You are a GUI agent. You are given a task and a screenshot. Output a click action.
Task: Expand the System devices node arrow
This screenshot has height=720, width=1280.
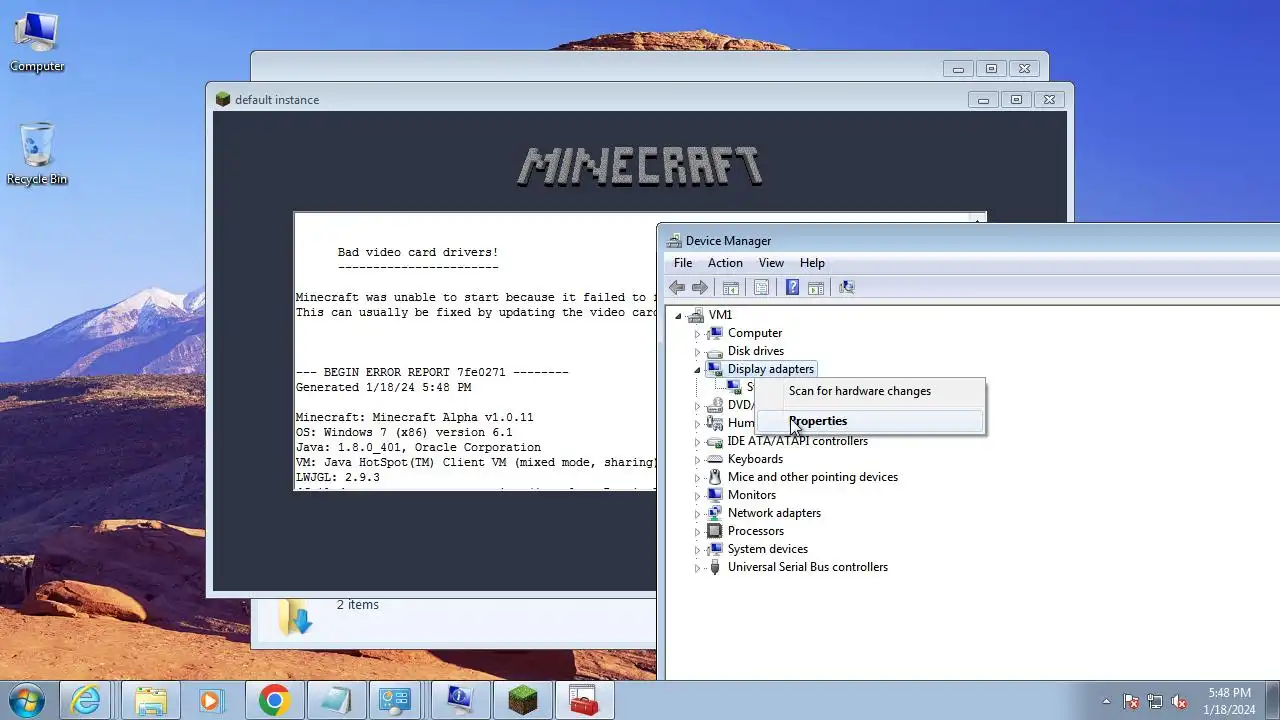click(x=697, y=550)
